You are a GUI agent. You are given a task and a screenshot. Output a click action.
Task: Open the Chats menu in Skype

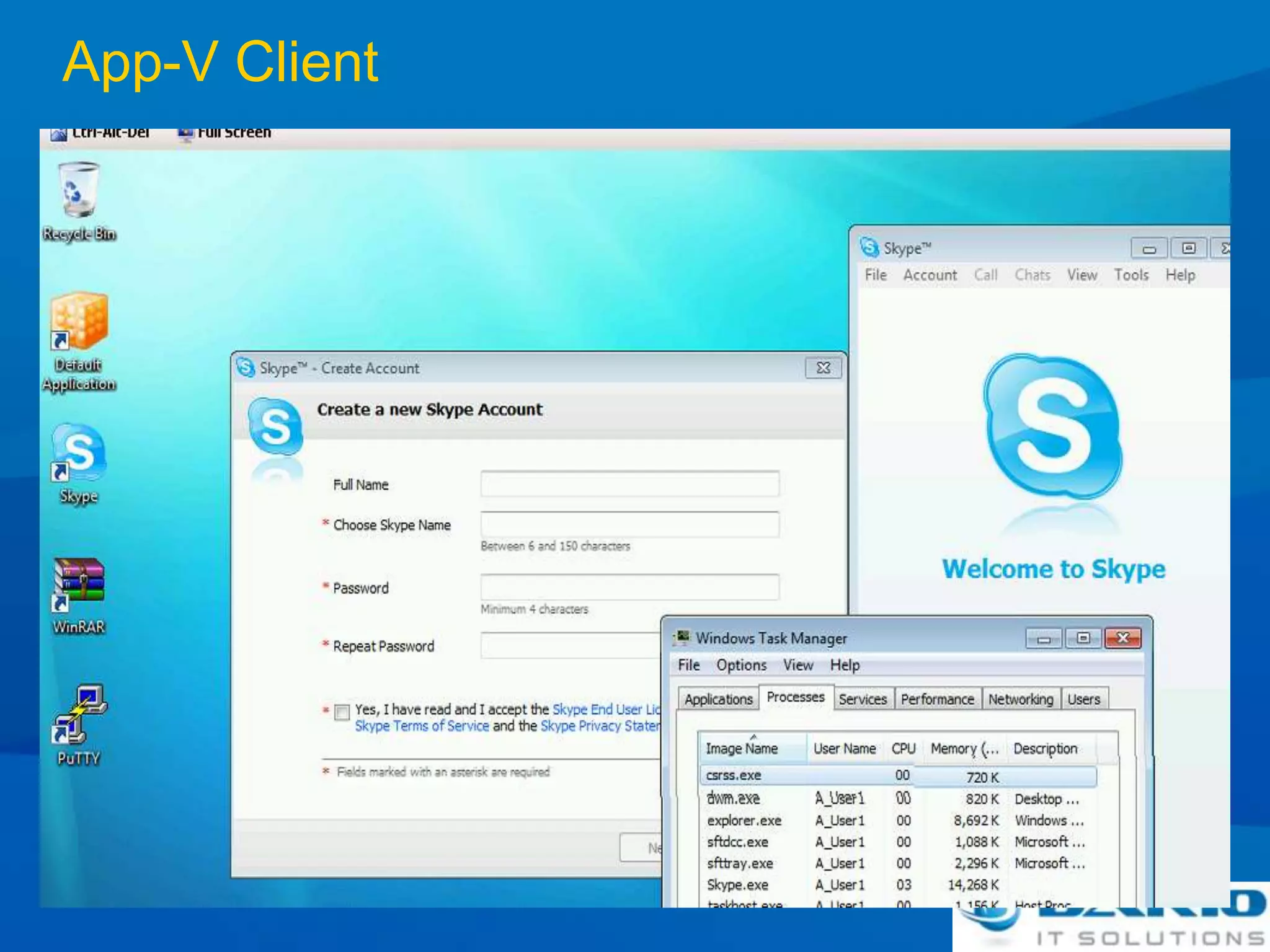click(x=1032, y=275)
